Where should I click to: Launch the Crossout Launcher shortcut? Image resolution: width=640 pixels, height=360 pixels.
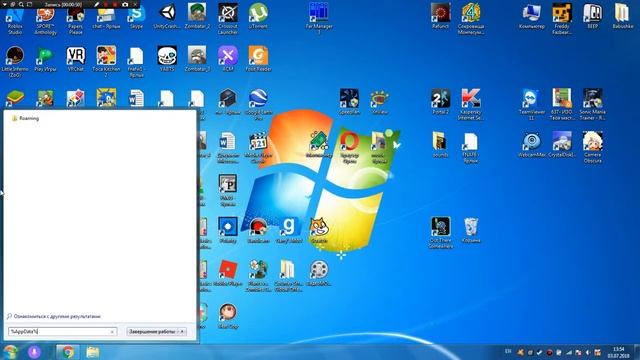click(x=228, y=19)
